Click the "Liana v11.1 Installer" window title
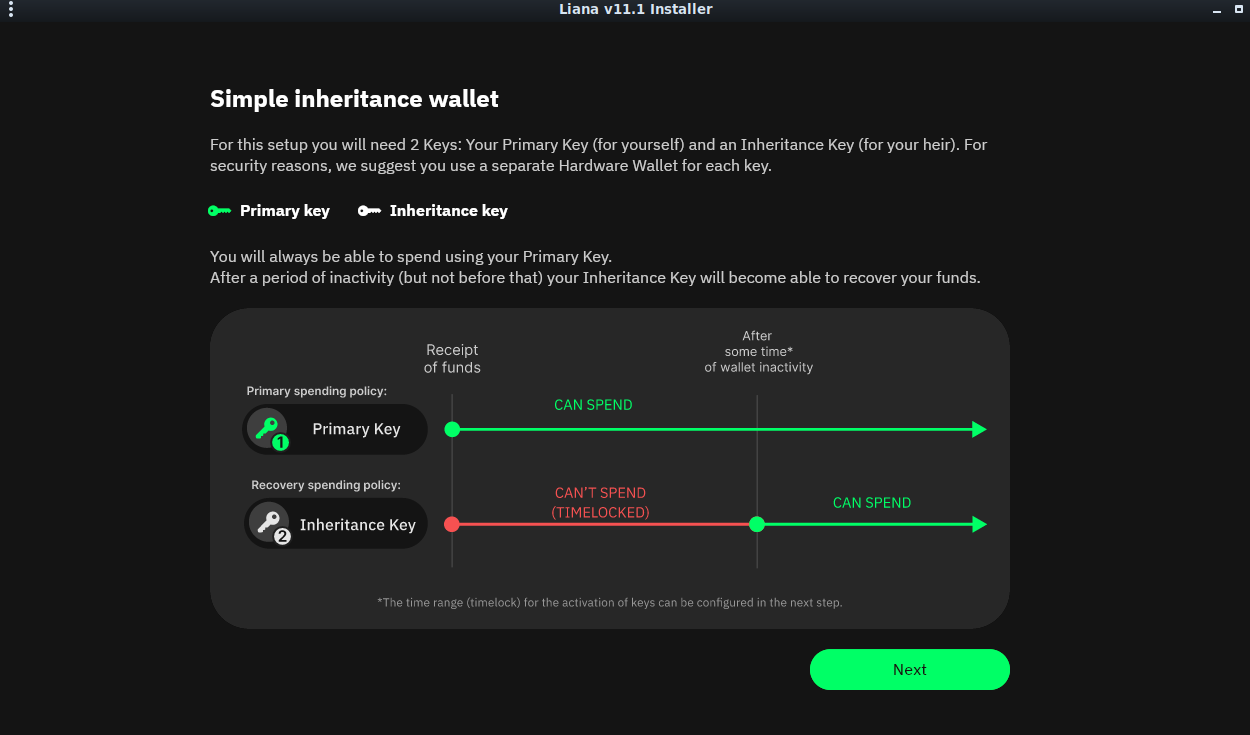This screenshot has width=1250, height=735. tap(635, 9)
